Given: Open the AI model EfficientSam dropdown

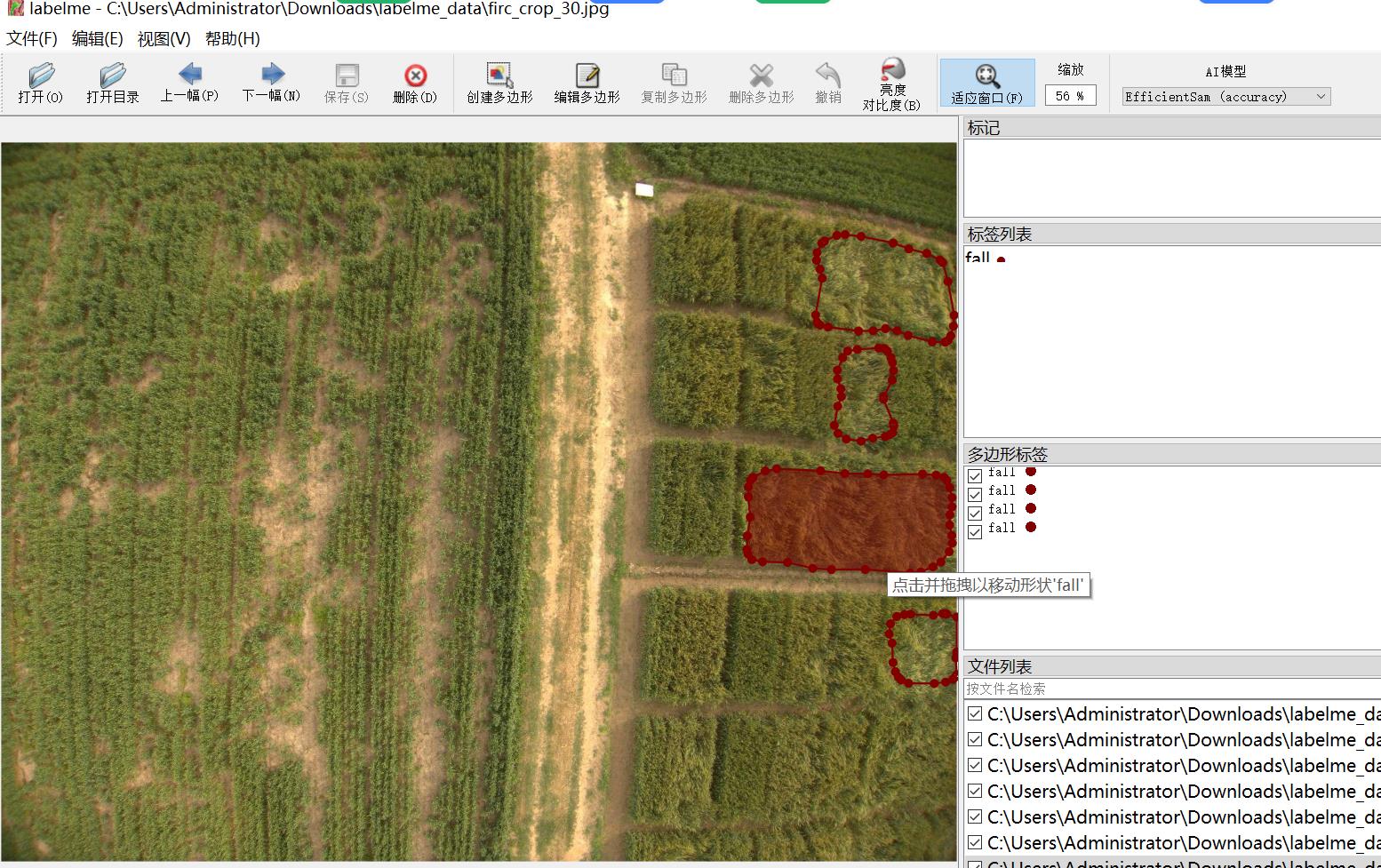Looking at the screenshot, I should [x=1225, y=97].
